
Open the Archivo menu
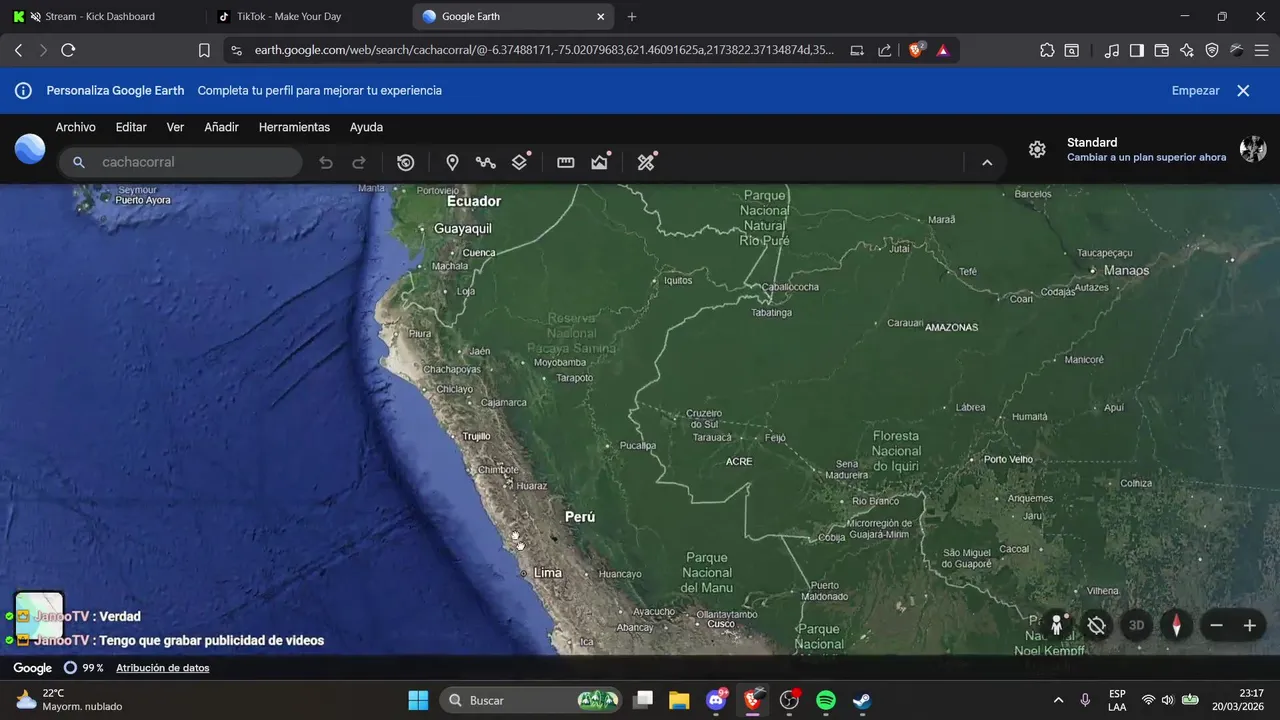click(76, 127)
